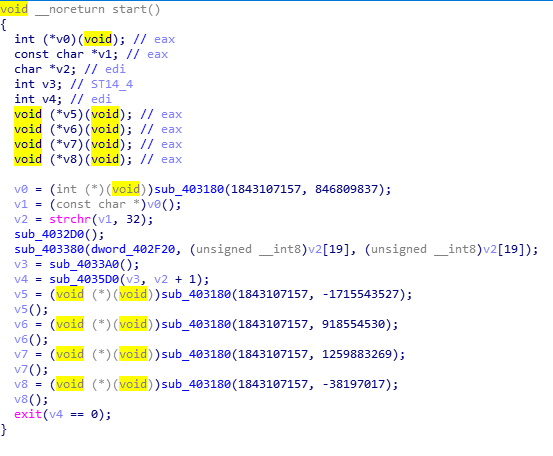Click the exit function call
Viewport: 553px width, 456px height.
[28, 414]
